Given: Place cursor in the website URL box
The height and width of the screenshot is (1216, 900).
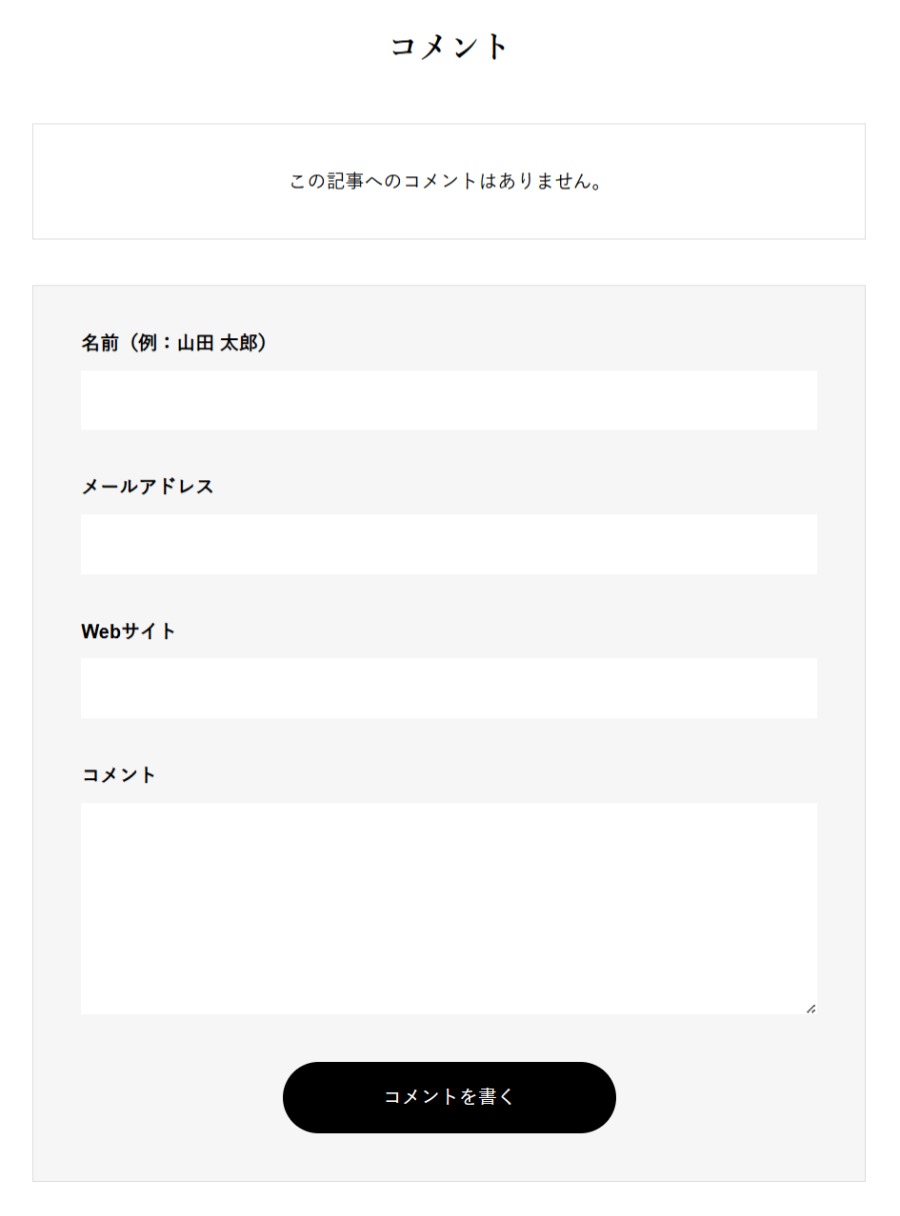Looking at the screenshot, I should coord(448,688).
